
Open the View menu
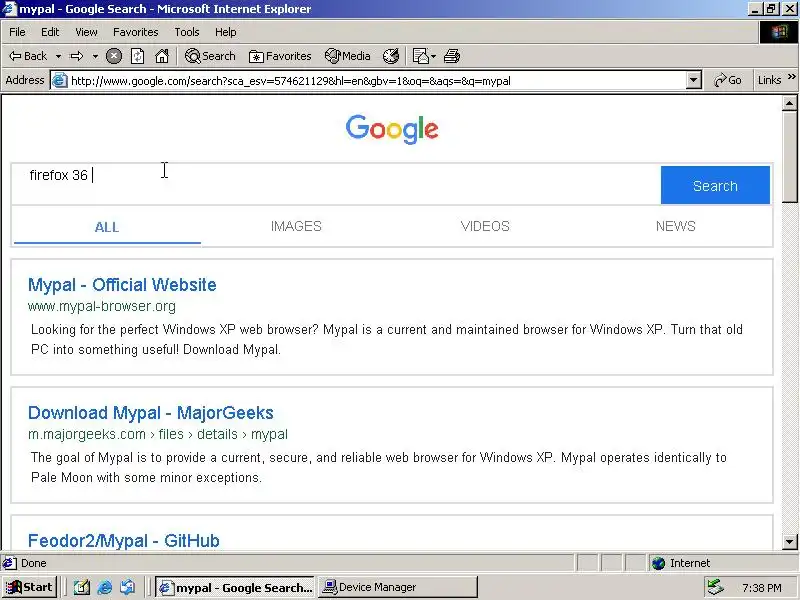coord(86,32)
